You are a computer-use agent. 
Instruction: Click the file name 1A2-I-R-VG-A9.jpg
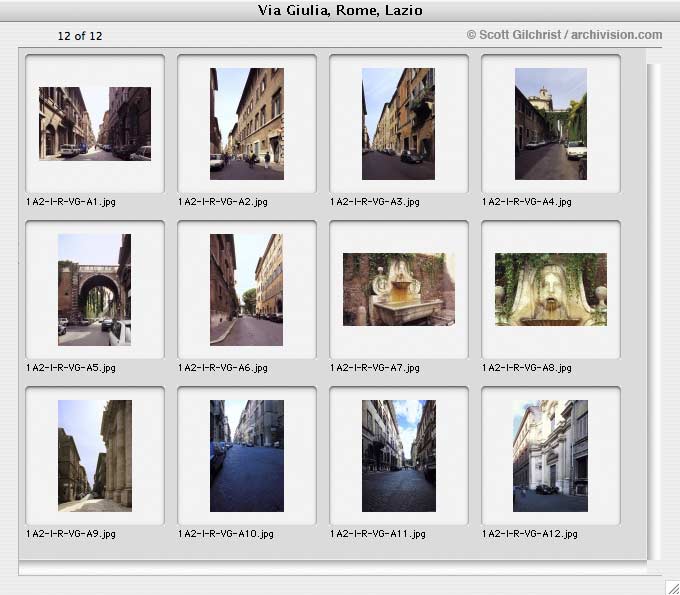pos(71,534)
